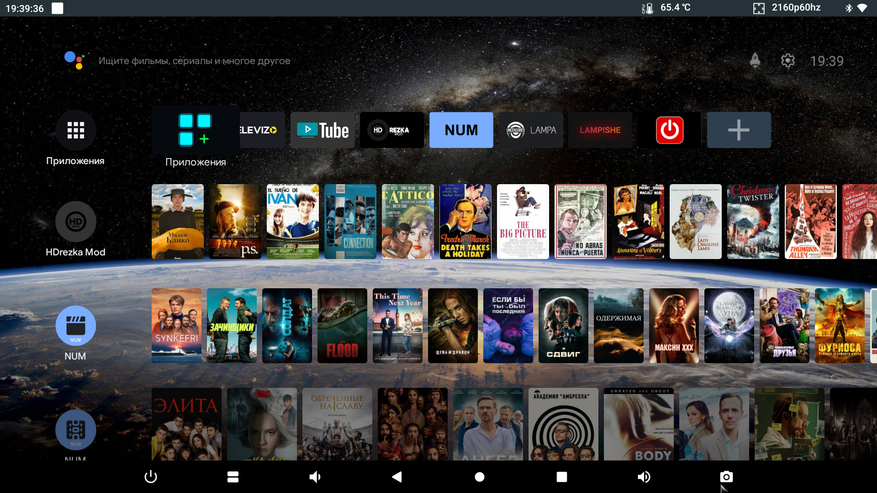The height and width of the screenshot is (493, 877).
Task: Open the Death Takes a Holiday poster
Action: [465, 222]
